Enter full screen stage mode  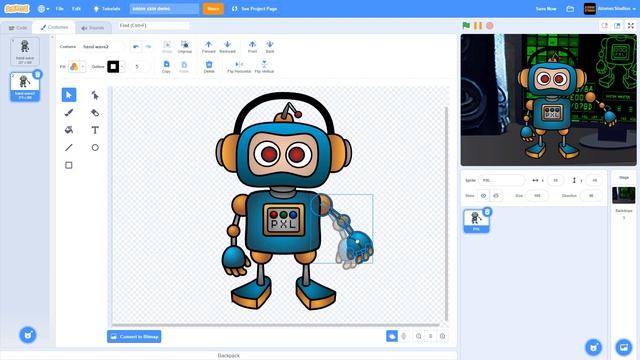[x=631, y=25]
